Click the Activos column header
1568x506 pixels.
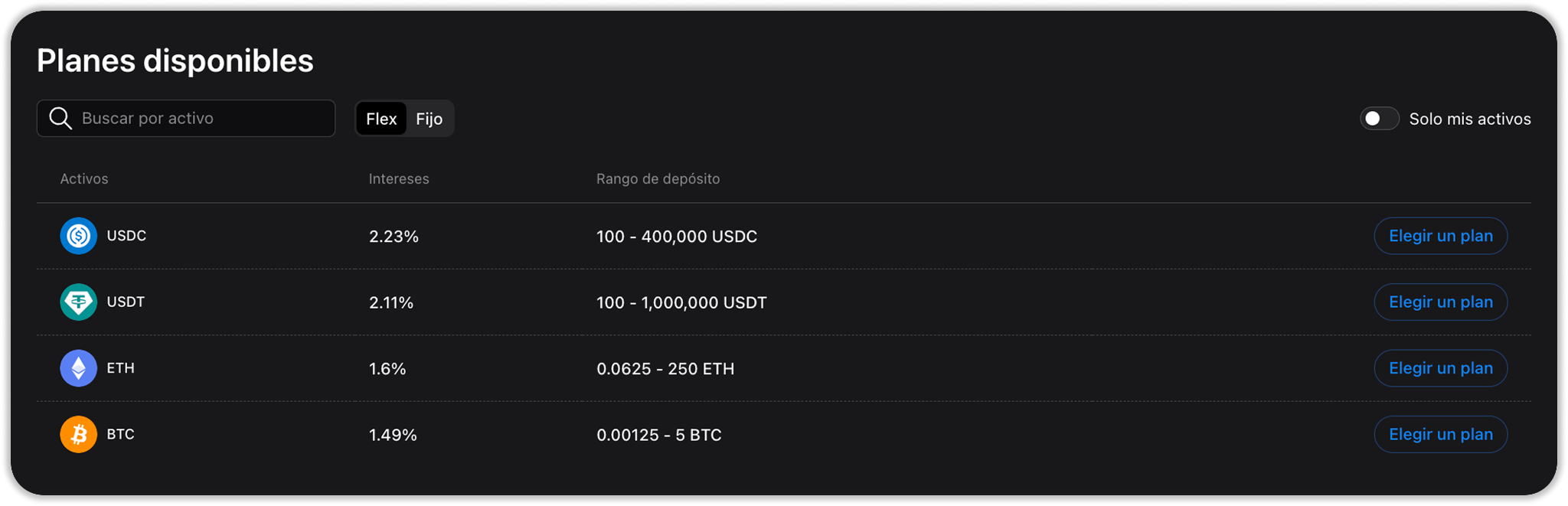pos(84,178)
